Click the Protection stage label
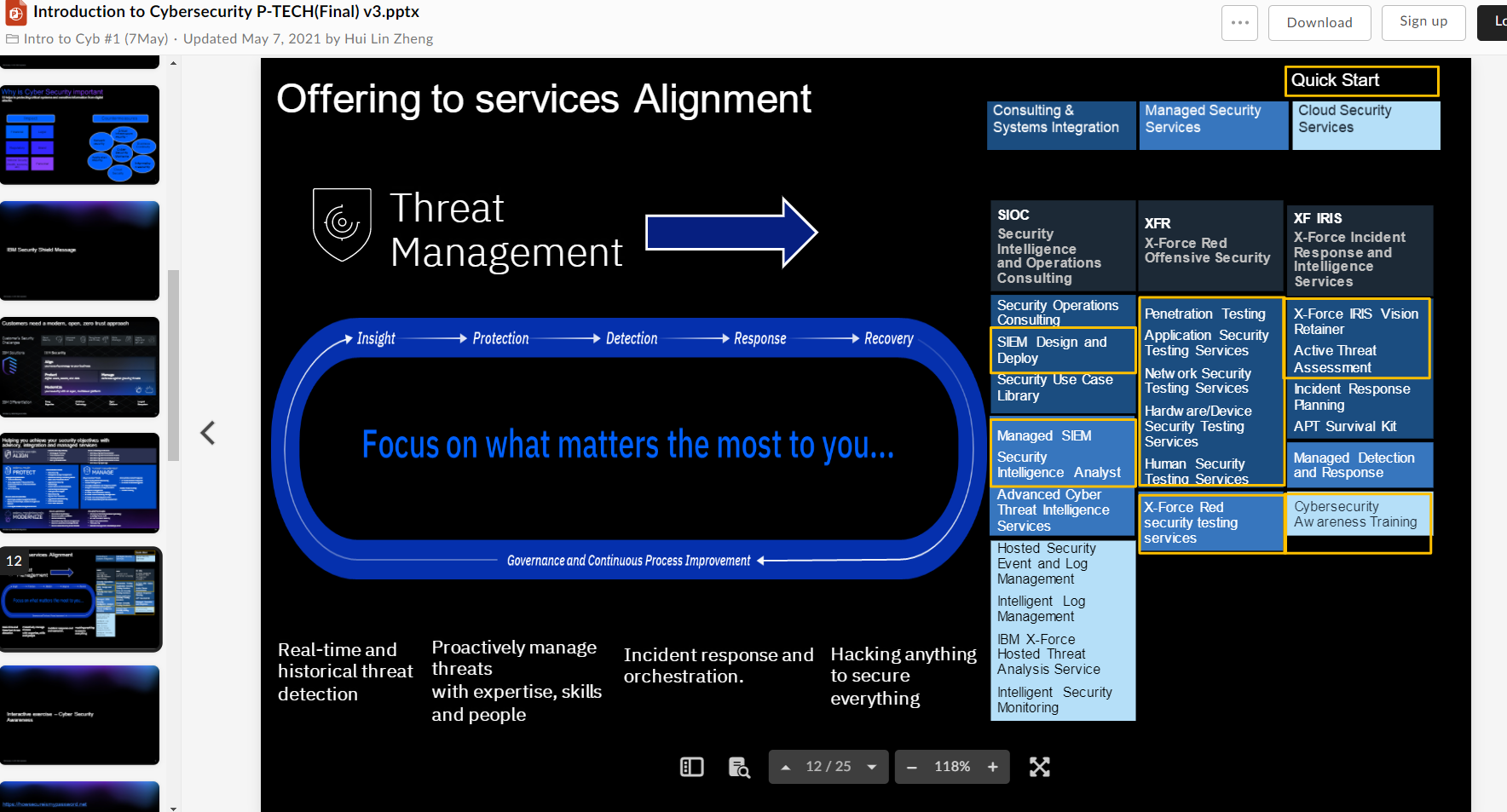The width and height of the screenshot is (1507, 812). (x=500, y=338)
